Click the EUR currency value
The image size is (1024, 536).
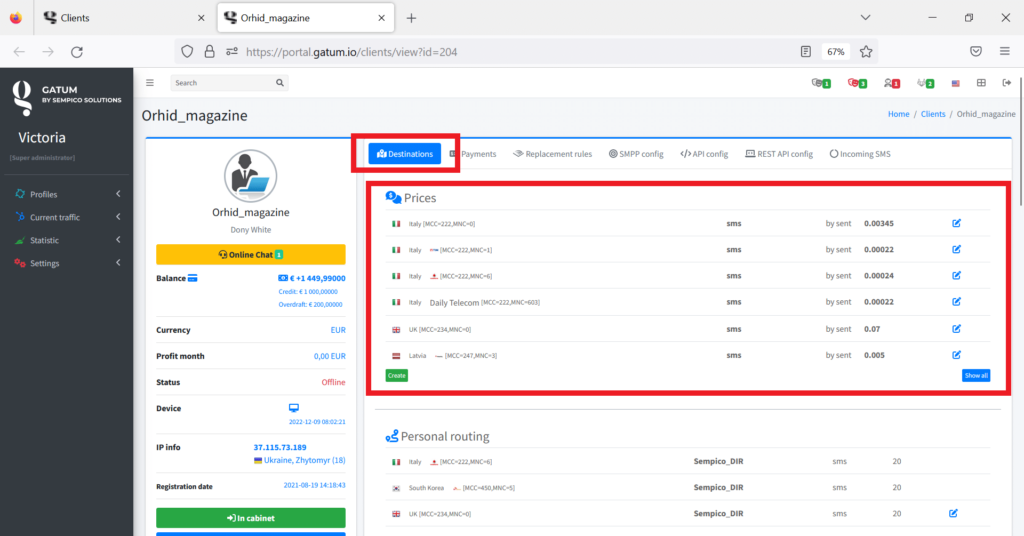tap(338, 330)
